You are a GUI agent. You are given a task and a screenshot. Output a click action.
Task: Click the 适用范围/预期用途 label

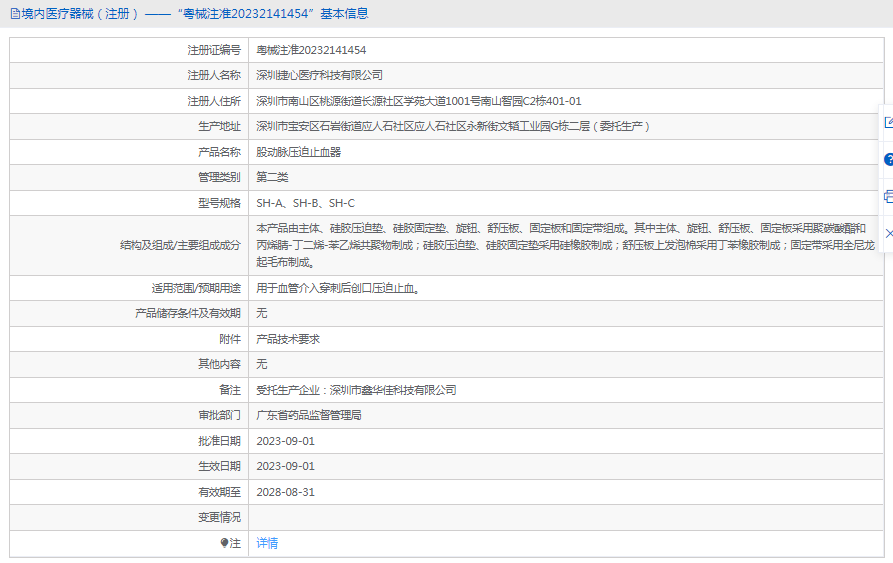click(196, 288)
